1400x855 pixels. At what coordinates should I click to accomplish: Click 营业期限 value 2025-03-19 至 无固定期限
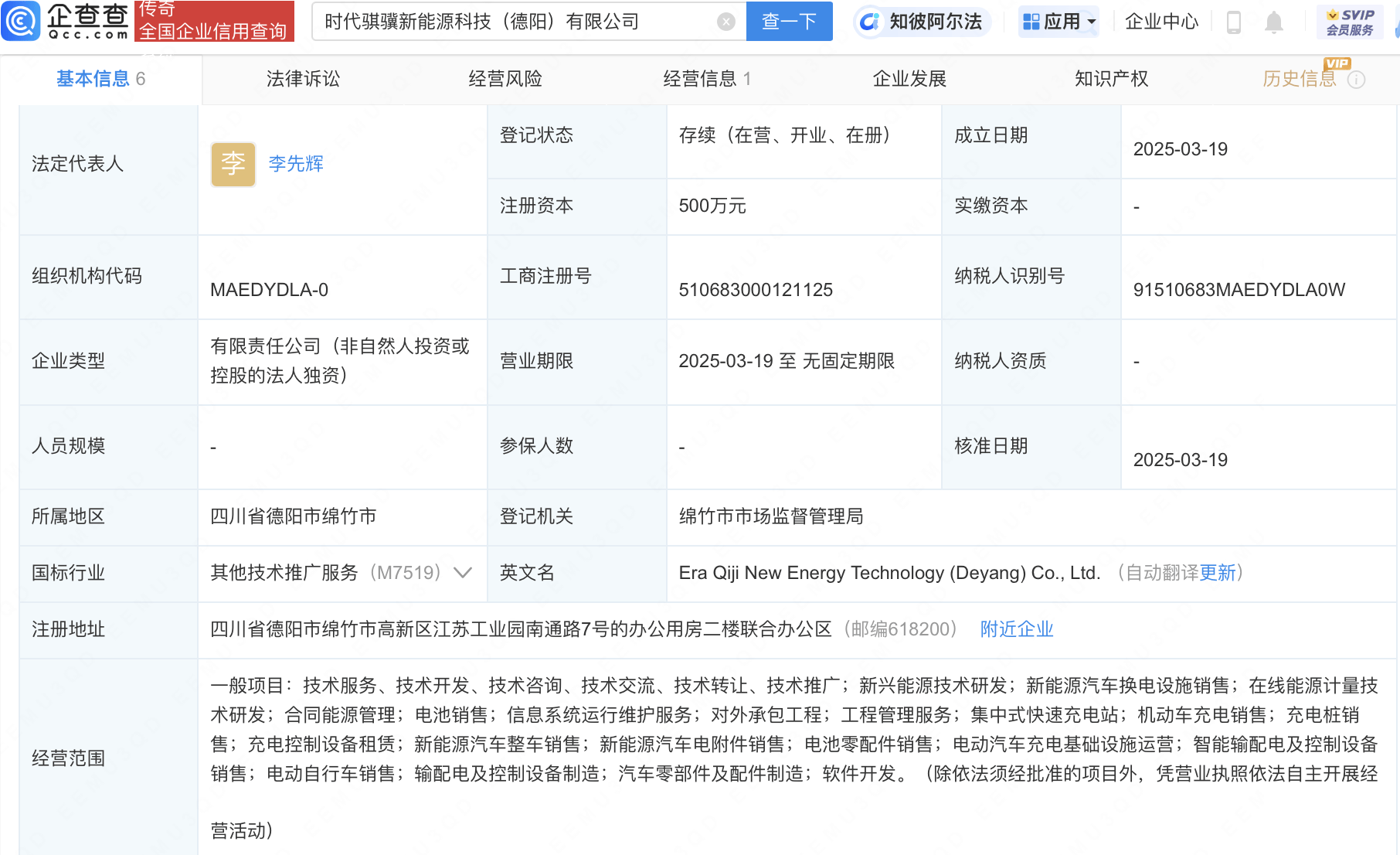tap(787, 361)
